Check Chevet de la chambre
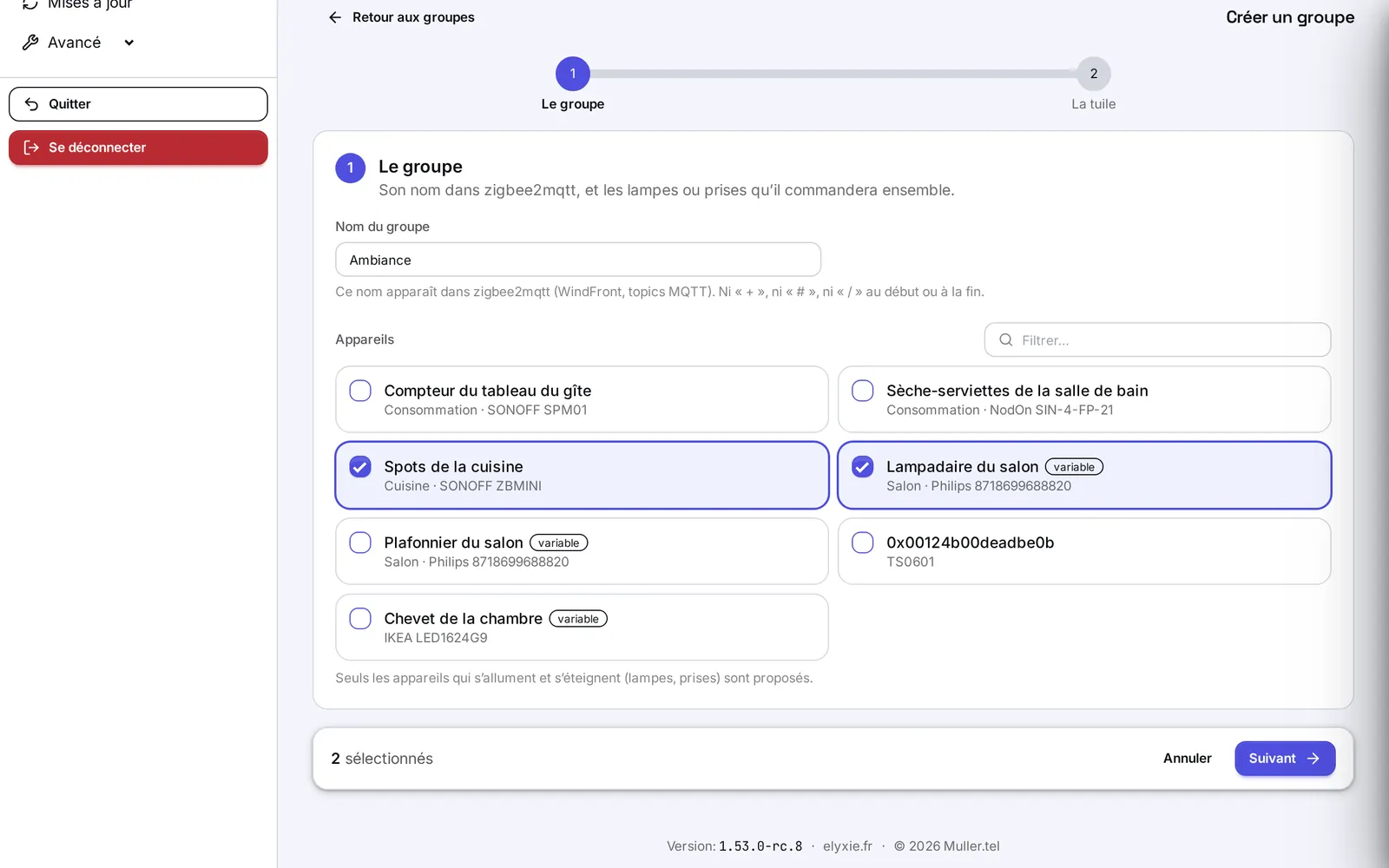Image resolution: width=1389 pixels, height=868 pixels. (x=360, y=619)
